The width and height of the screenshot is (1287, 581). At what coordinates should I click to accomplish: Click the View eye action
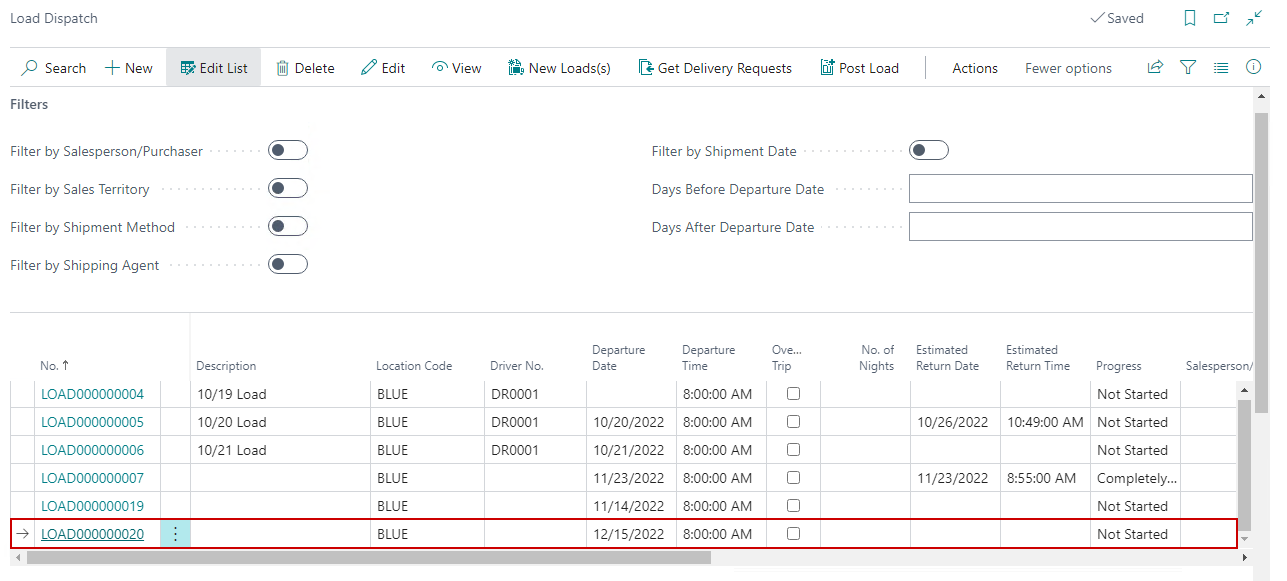457,68
